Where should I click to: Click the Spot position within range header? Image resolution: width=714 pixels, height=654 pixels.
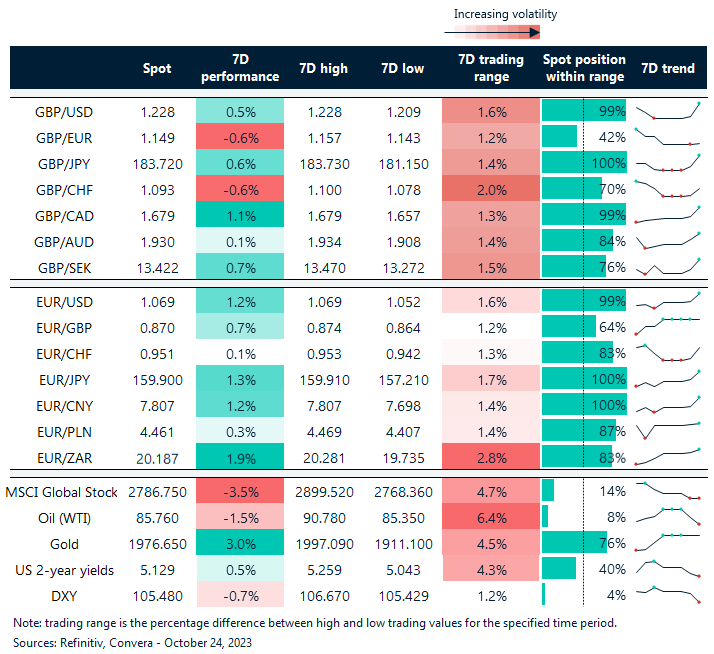584,69
